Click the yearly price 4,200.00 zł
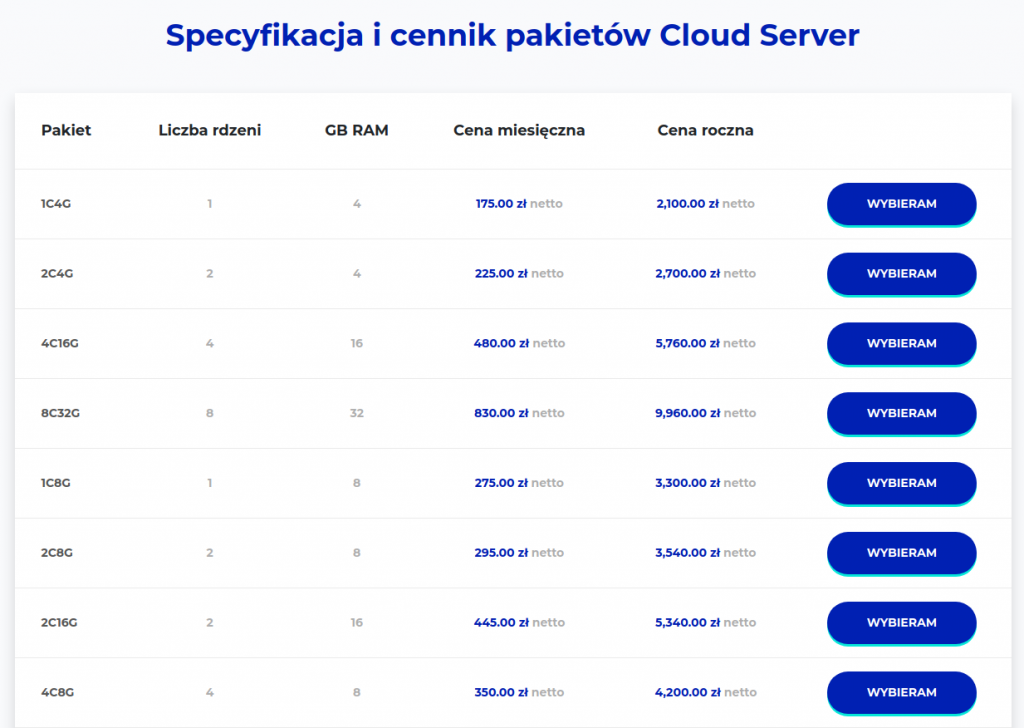This screenshot has width=1024, height=728. pos(688,693)
